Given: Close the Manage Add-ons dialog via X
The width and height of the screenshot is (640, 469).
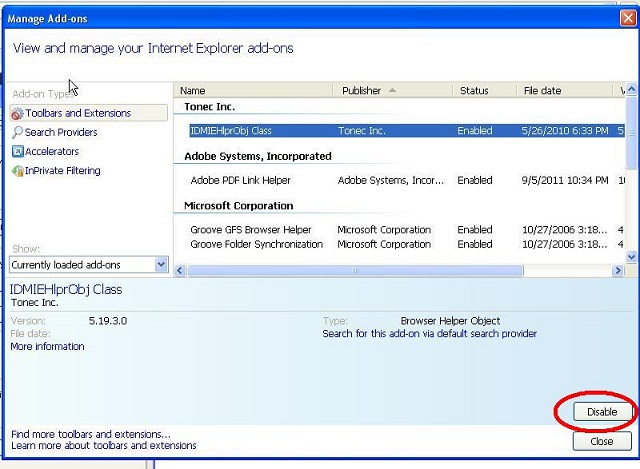Looking at the screenshot, I should [627, 17].
